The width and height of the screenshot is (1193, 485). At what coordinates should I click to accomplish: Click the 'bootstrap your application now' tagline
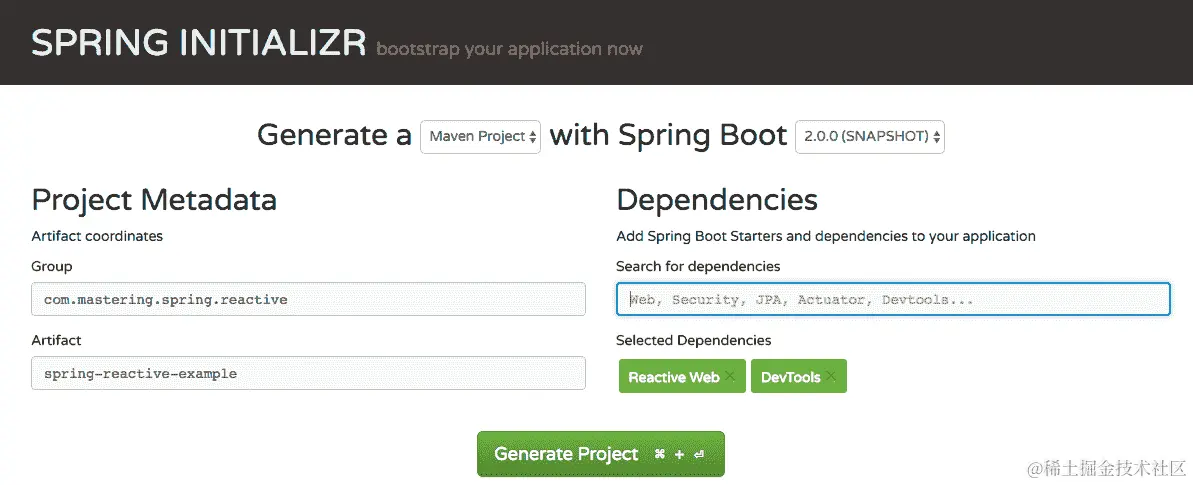click(509, 49)
